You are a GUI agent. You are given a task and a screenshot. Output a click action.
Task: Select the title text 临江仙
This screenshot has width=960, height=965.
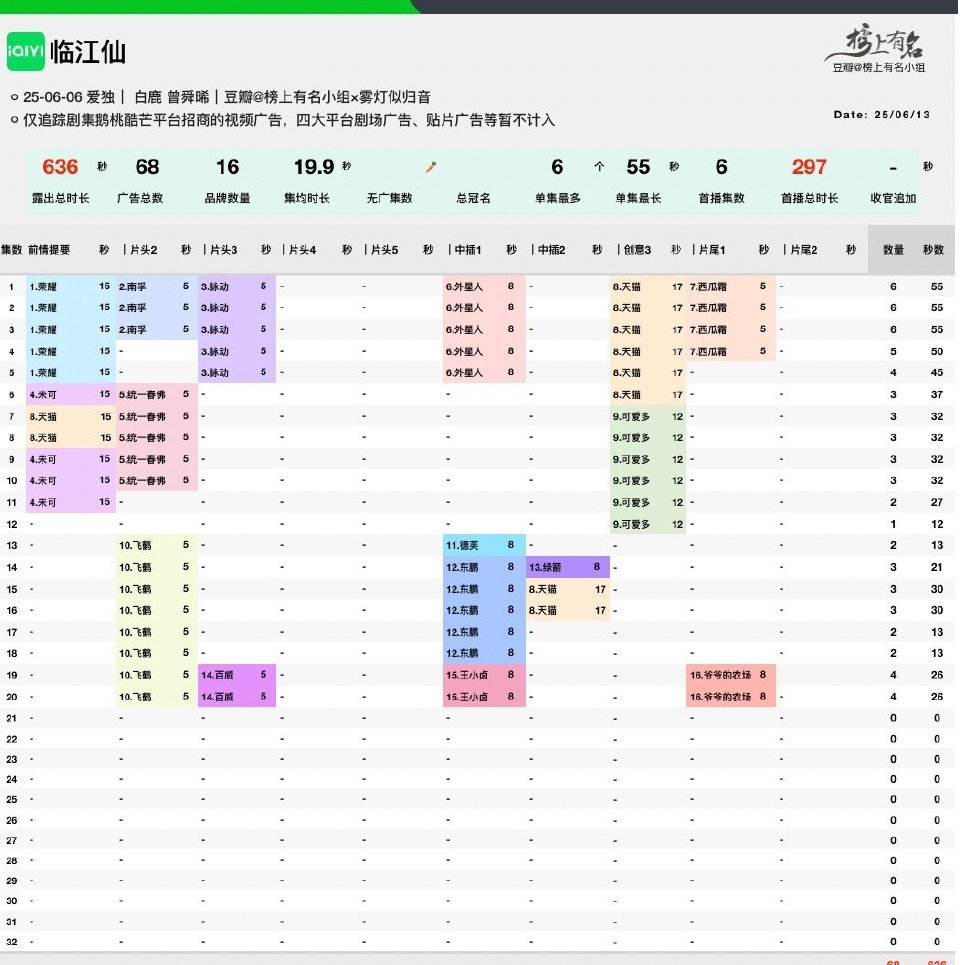click(x=88, y=52)
